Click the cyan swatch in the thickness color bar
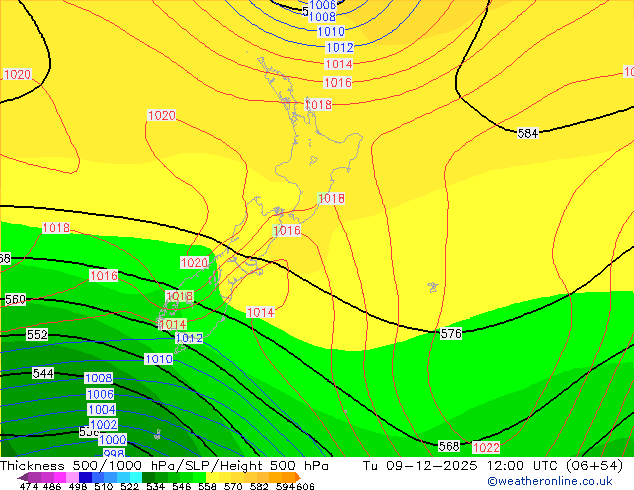The image size is (634, 490). [x=136, y=477]
